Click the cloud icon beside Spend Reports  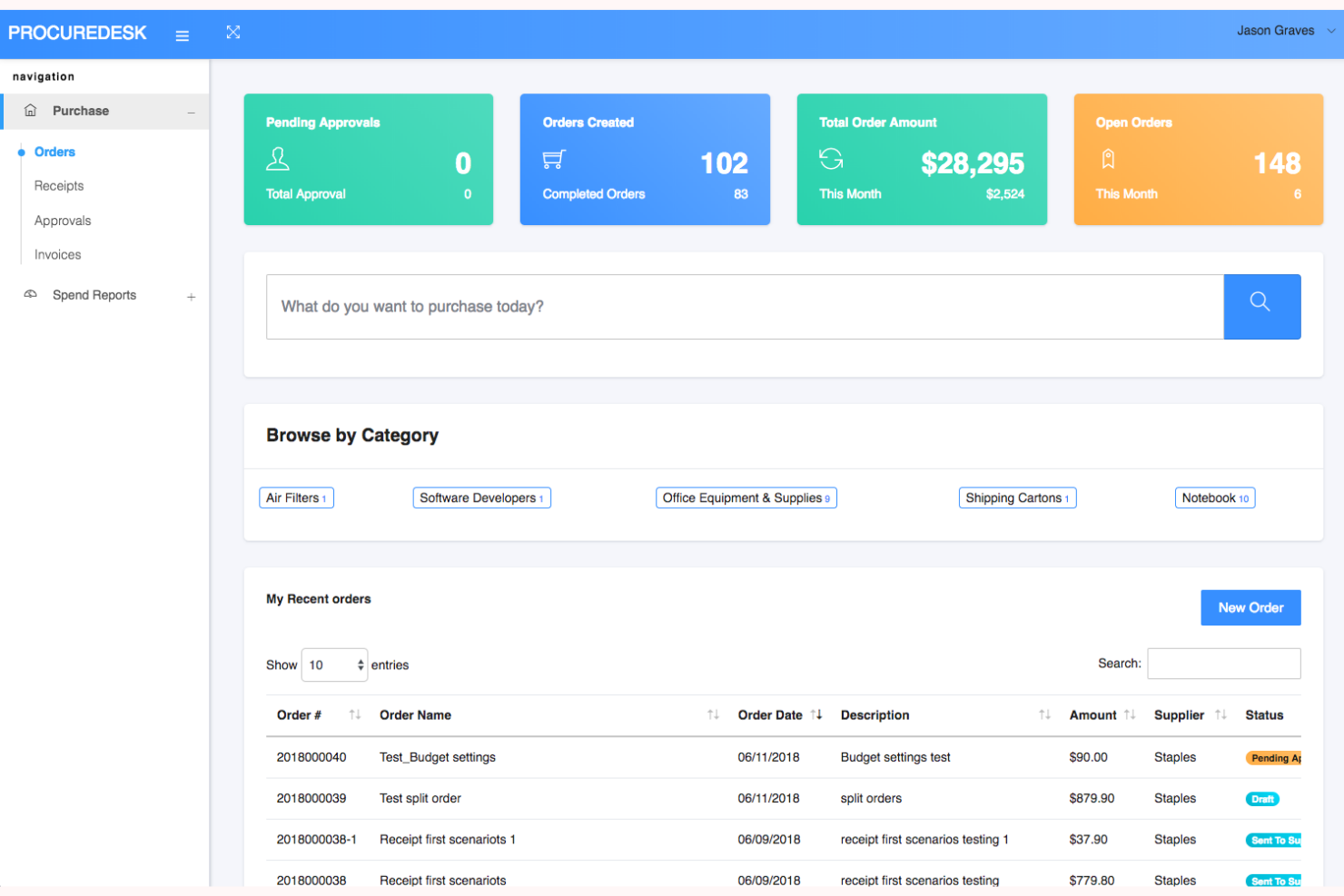(x=30, y=294)
